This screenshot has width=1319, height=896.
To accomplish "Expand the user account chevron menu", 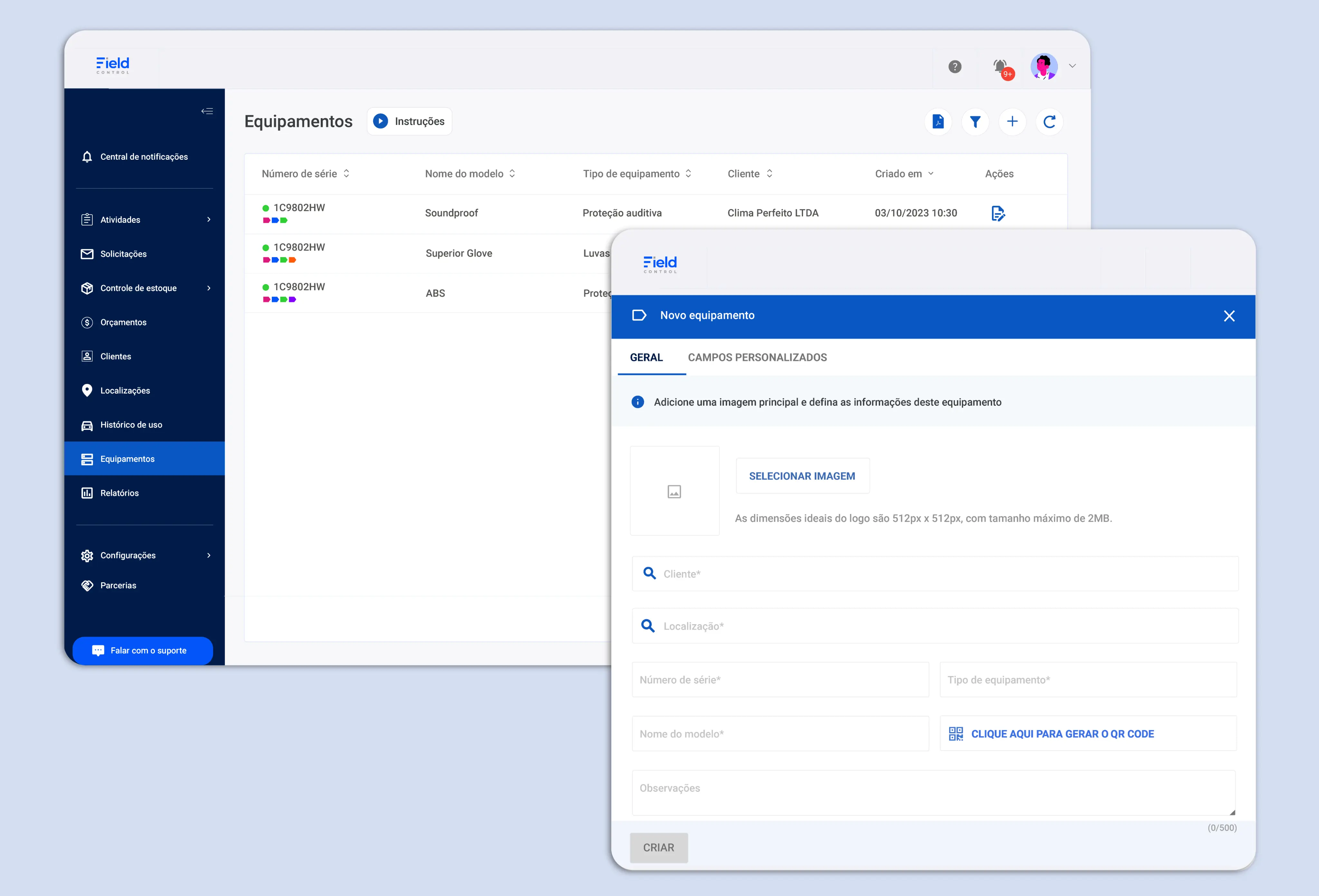I will coord(1072,66).
